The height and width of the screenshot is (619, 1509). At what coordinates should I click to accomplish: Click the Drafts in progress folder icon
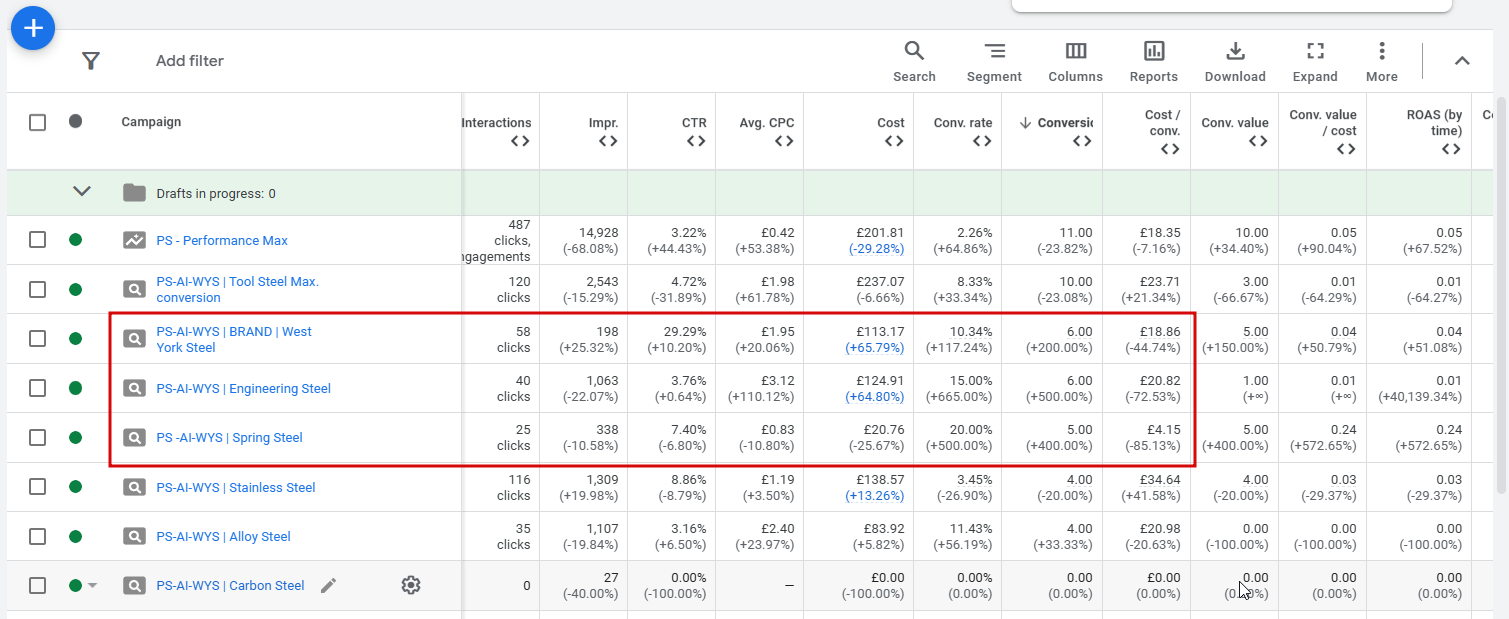(x=134, y=193)
